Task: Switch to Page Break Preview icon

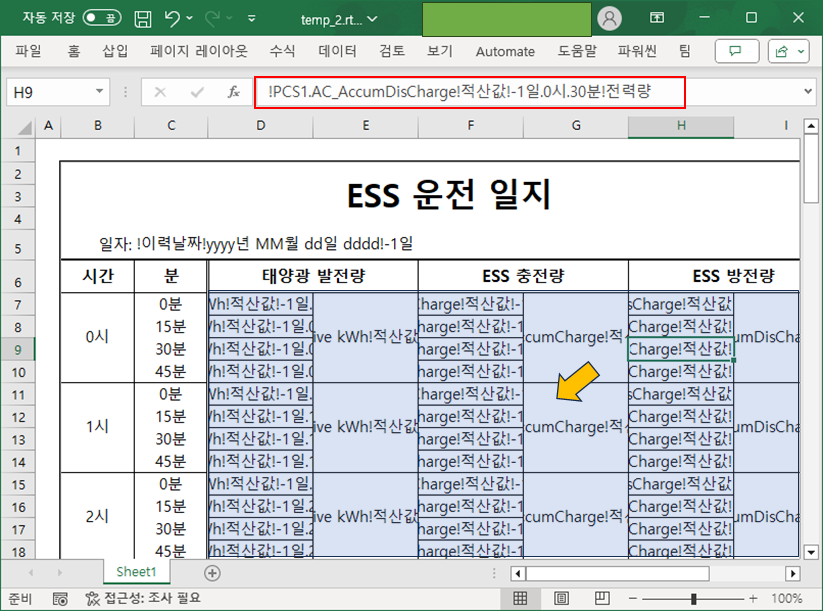Action: pyautogui.click(x=602, y=598)
